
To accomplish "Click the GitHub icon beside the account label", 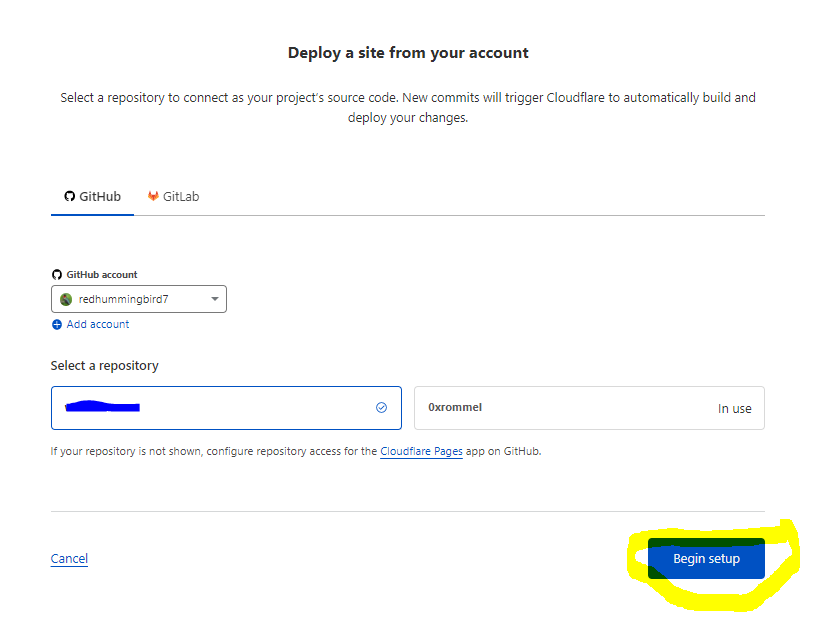I will 57,274.
